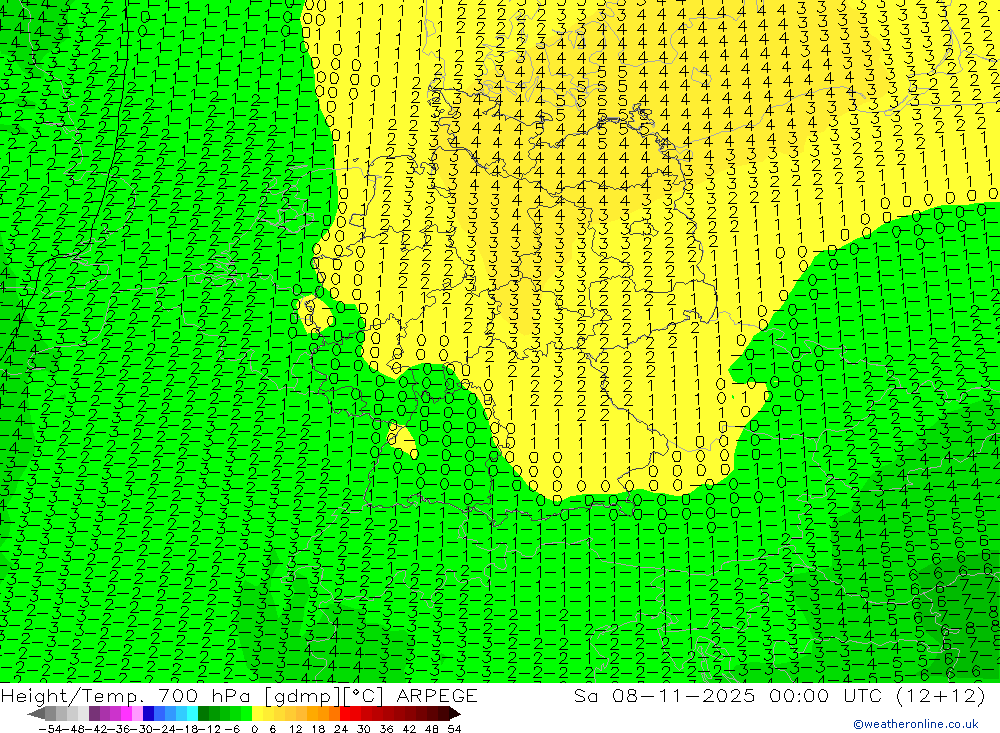
Task: Open the weatheronline.co.uk copyright link
Action: point(916,724)
